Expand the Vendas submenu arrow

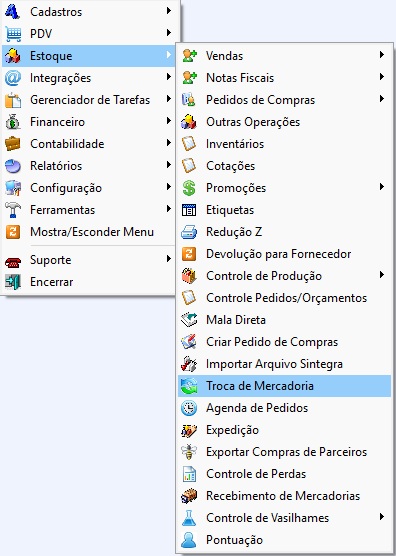[x=382, y=55]
